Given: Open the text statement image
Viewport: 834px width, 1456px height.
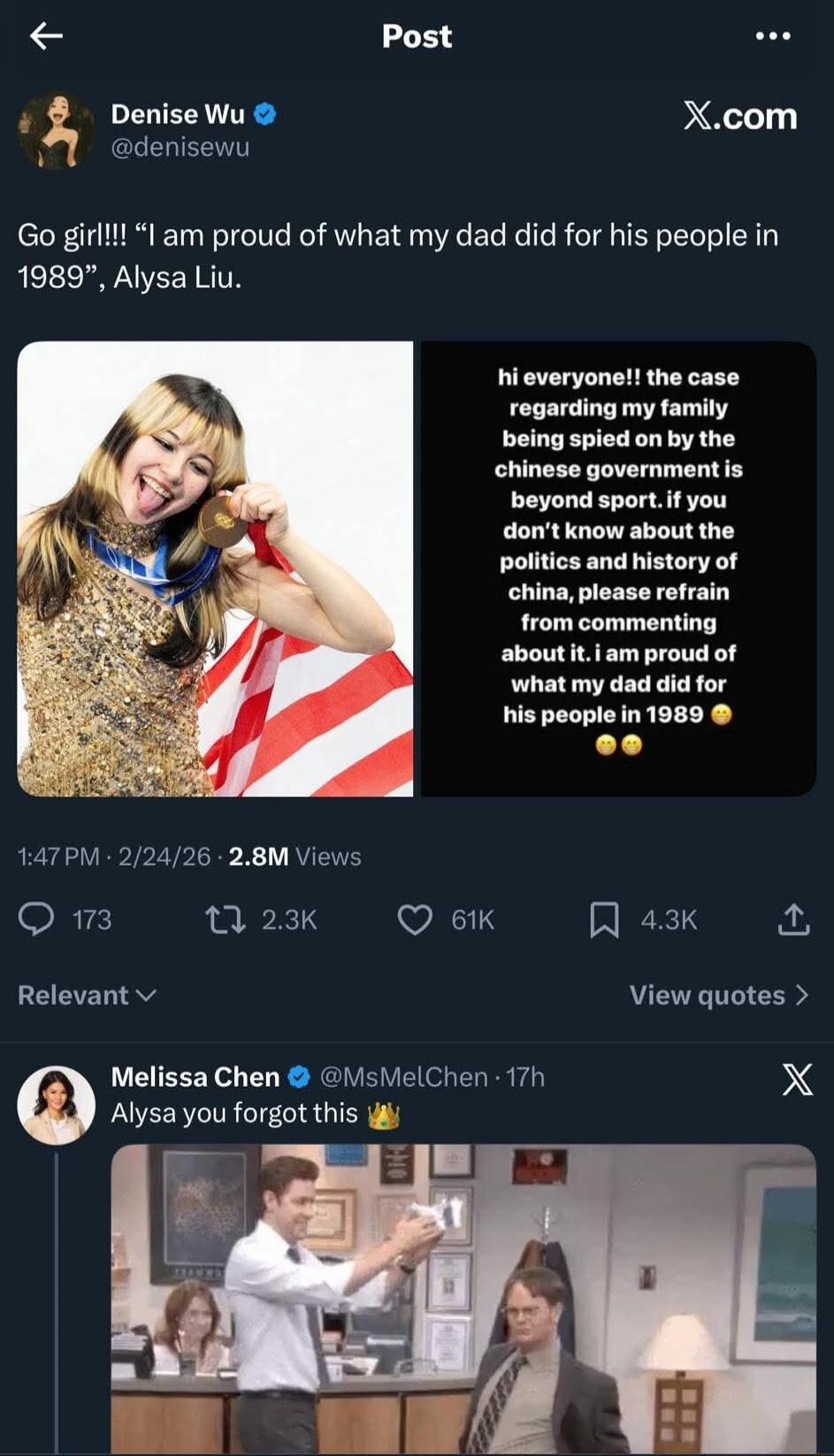Looking at the screenshot, I should point(618,568).
